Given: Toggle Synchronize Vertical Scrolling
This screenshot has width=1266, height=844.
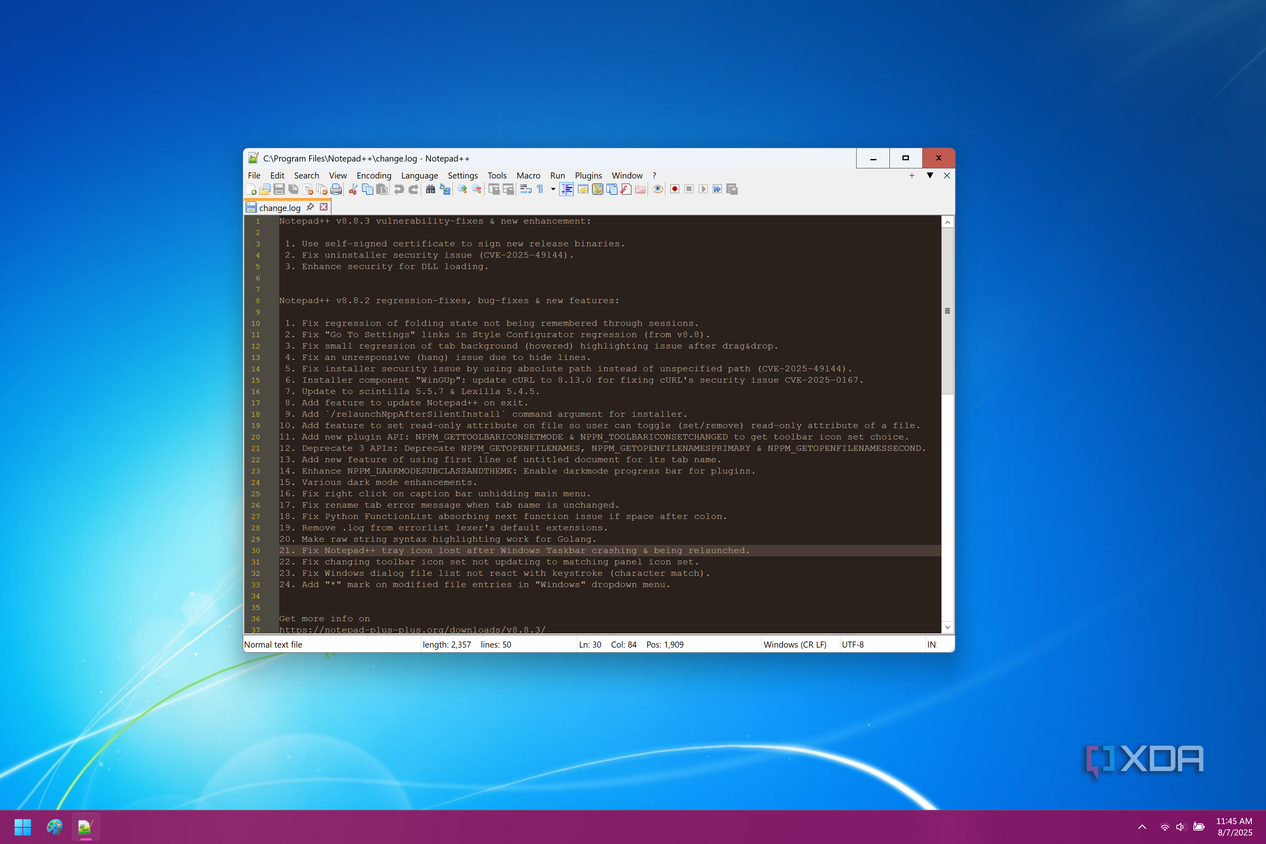Looking at the screenshot, I should click(x=493, y=189).
